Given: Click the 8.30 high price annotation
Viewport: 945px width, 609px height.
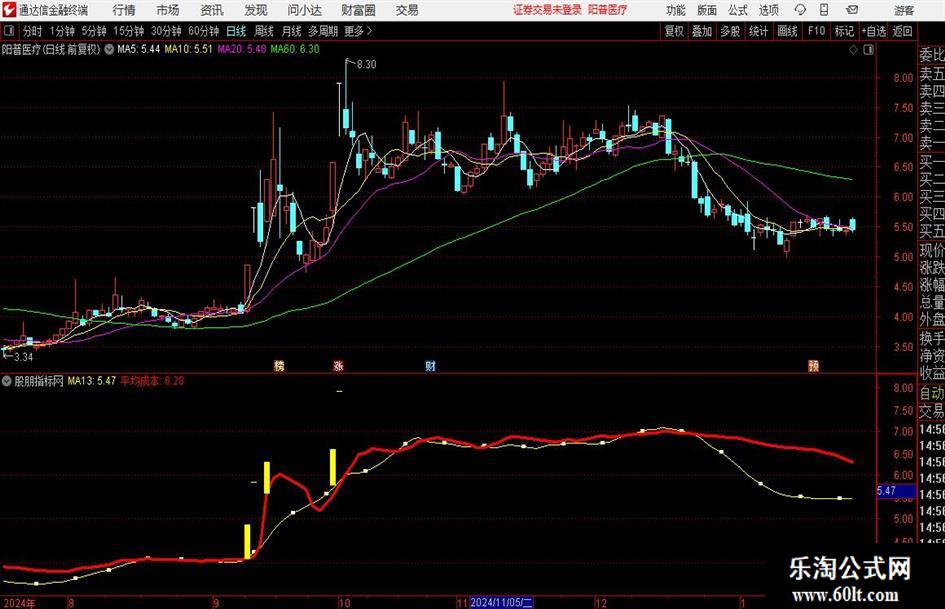Looking at the screenshot, I should 366,65.
